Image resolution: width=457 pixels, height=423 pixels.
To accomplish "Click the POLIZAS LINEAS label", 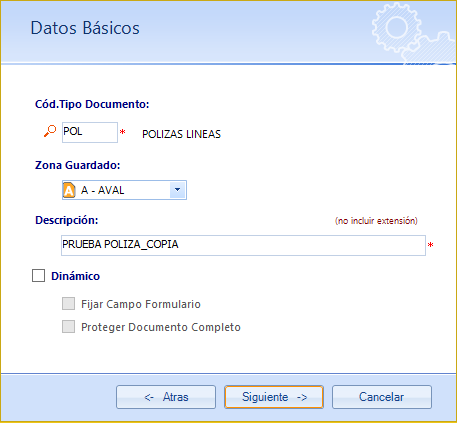I will click(182, 134).
